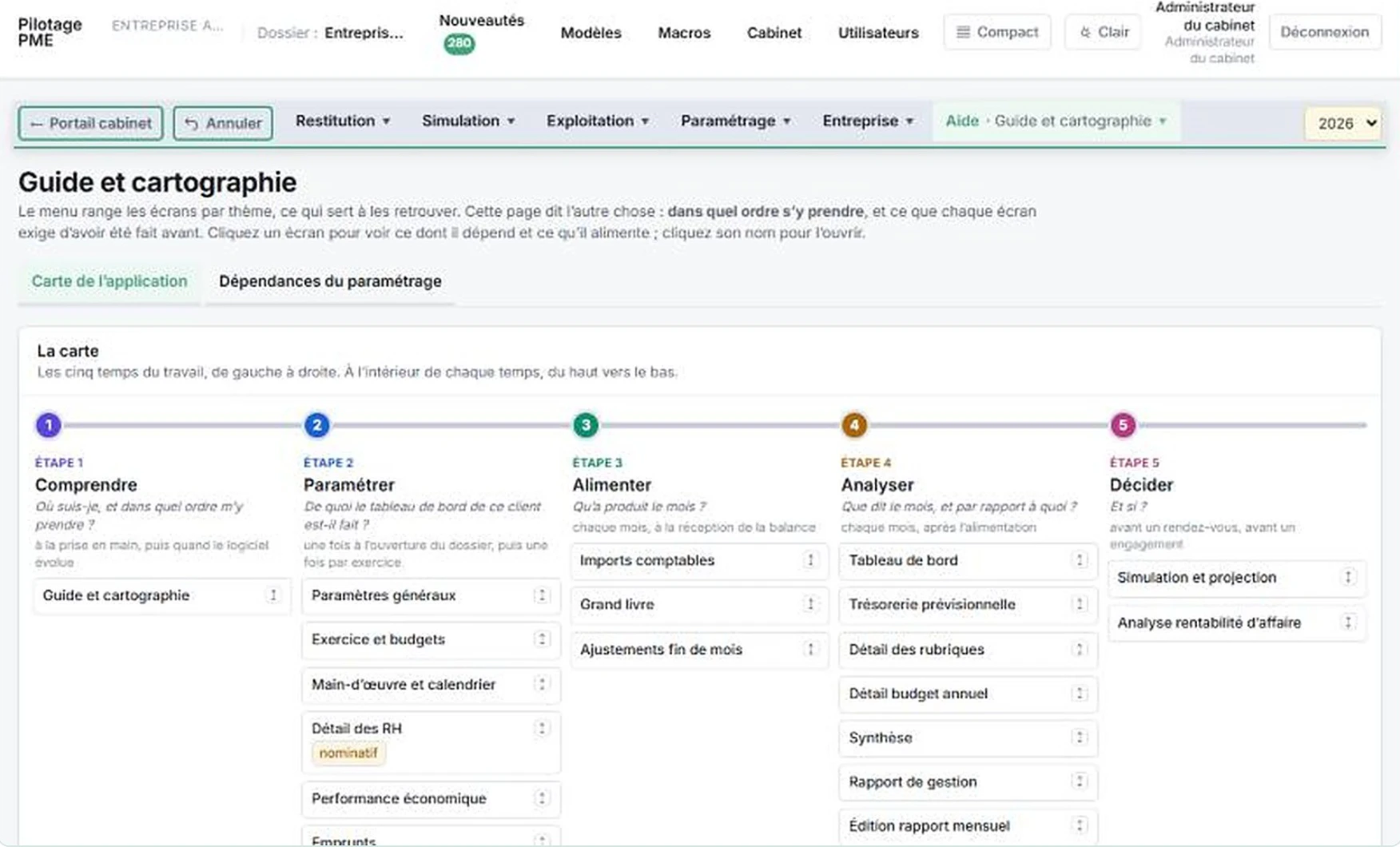1400x847 pixels.
Task: Click the arrows icon on Simulation et projection card
Action: point(1348,577)
